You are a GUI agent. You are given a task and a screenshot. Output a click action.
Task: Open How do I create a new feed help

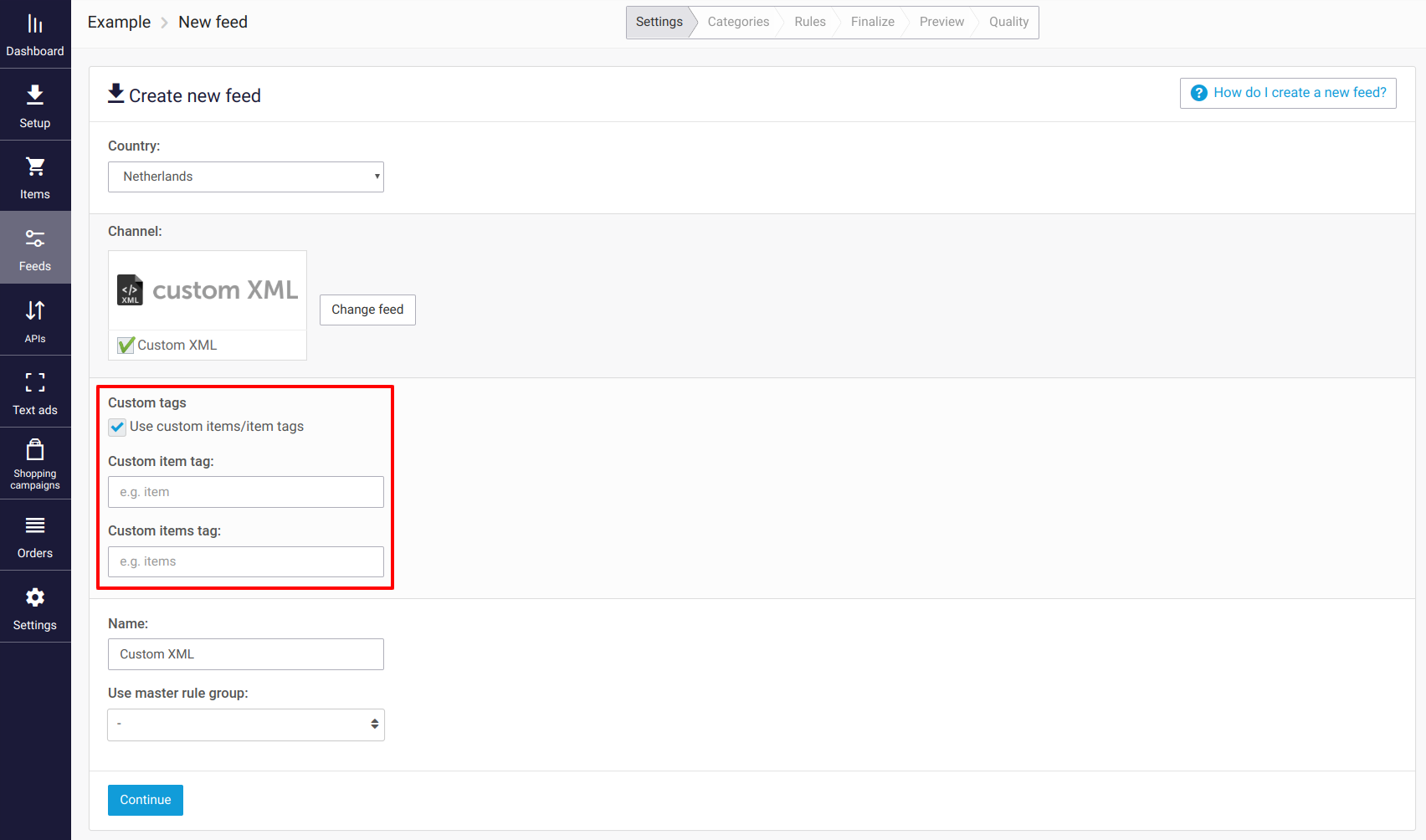click(x=1288, y=93)
